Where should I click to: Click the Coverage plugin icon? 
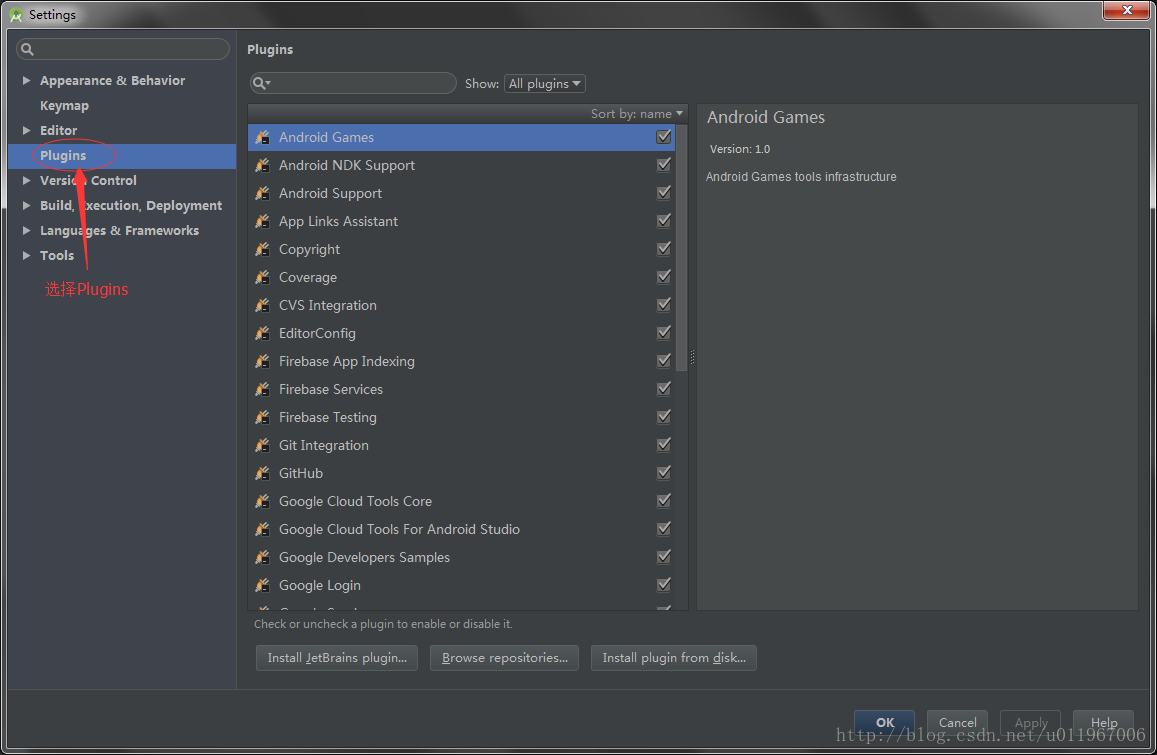point(262,277)
